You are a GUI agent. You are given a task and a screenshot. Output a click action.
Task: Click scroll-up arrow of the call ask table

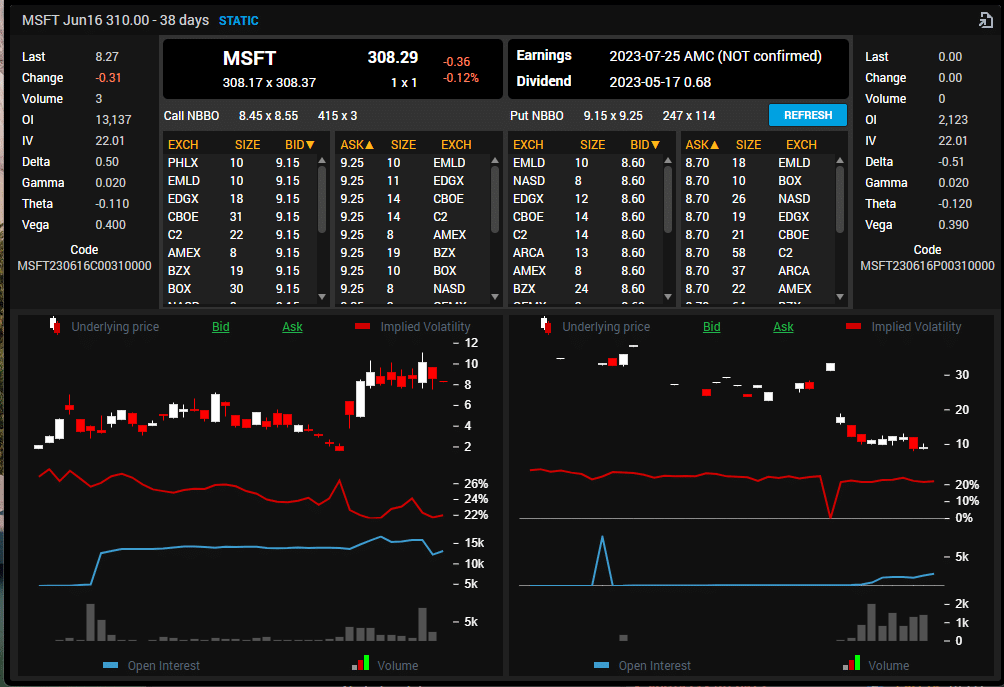point(495,161)
